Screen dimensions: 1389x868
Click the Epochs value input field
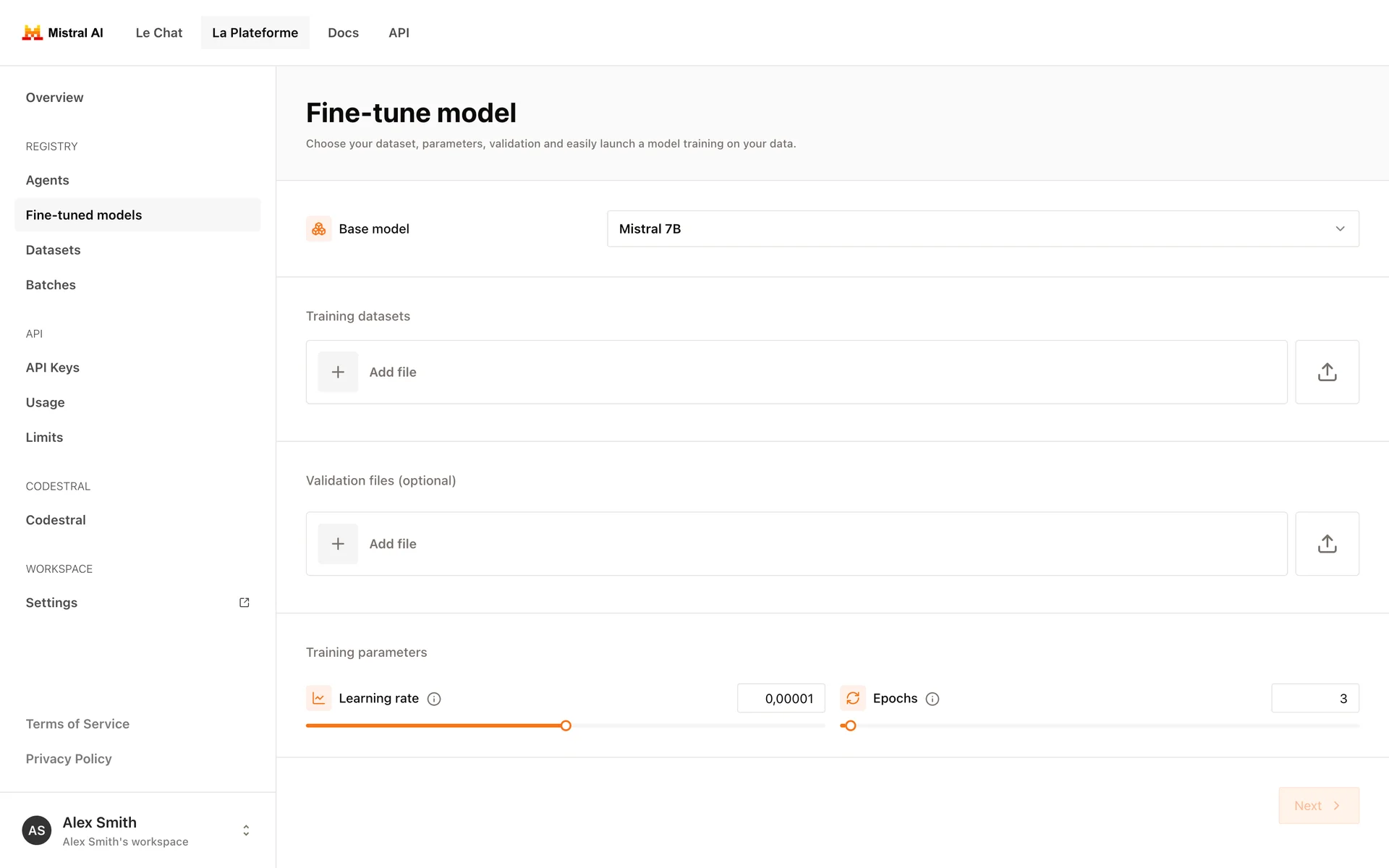[1314, 699]
